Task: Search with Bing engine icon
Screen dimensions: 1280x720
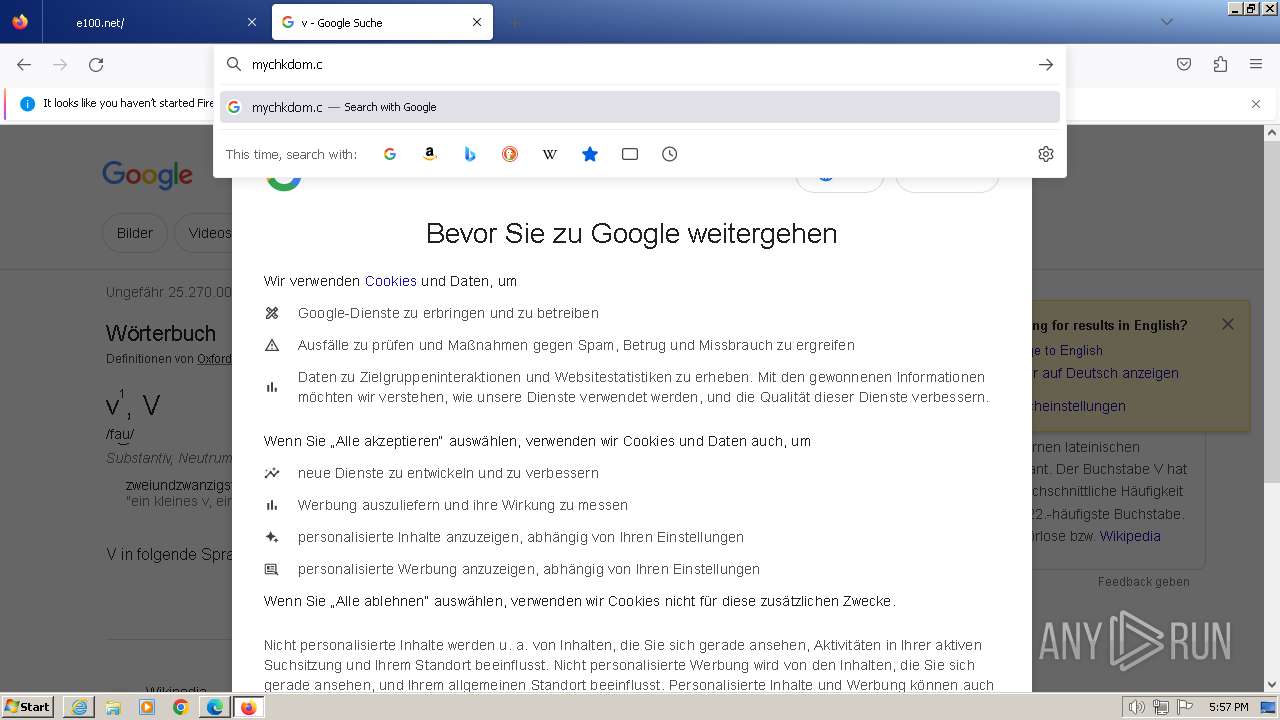Action: point(470,154)
